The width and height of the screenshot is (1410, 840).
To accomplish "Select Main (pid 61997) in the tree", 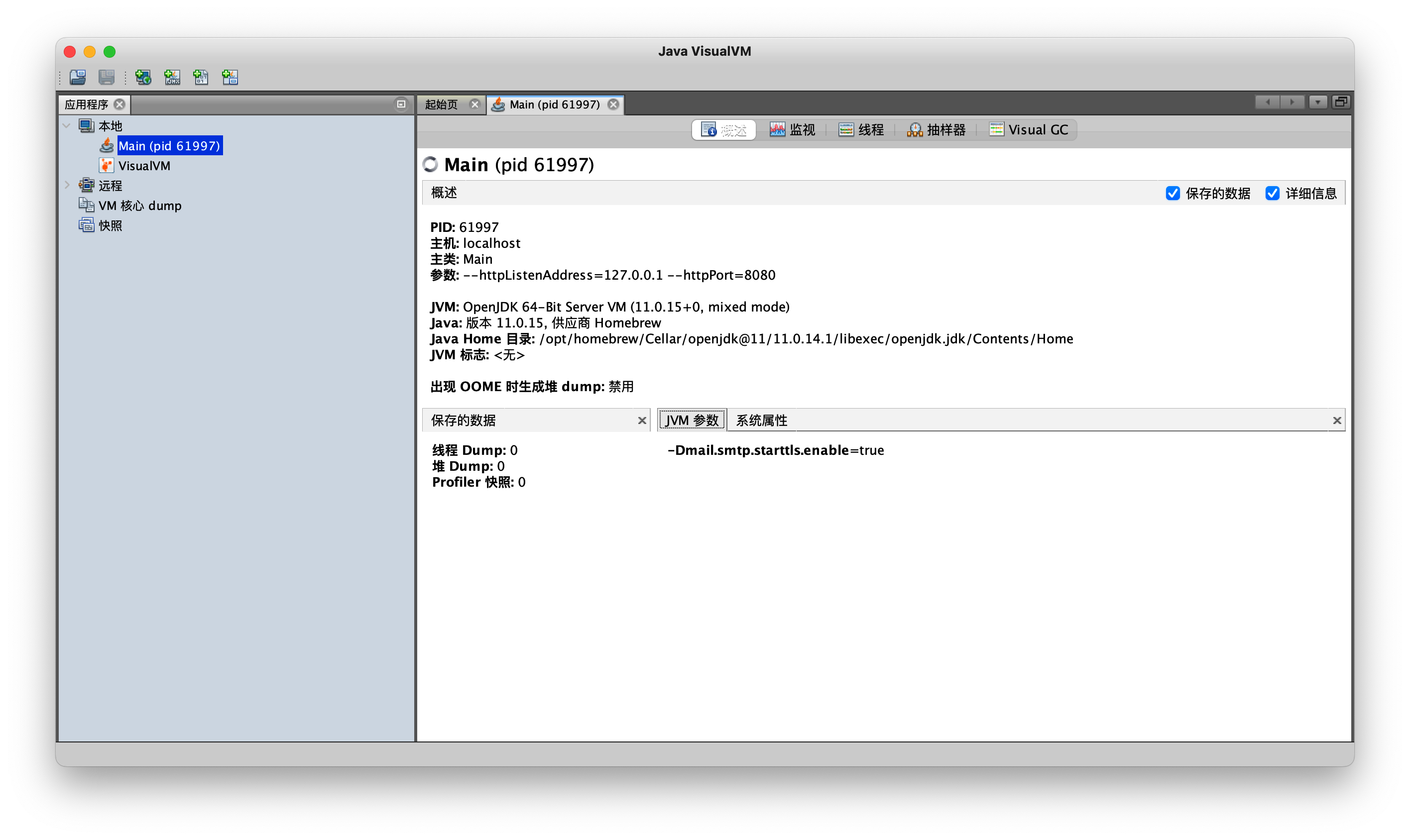I will (x=169, y=145).
